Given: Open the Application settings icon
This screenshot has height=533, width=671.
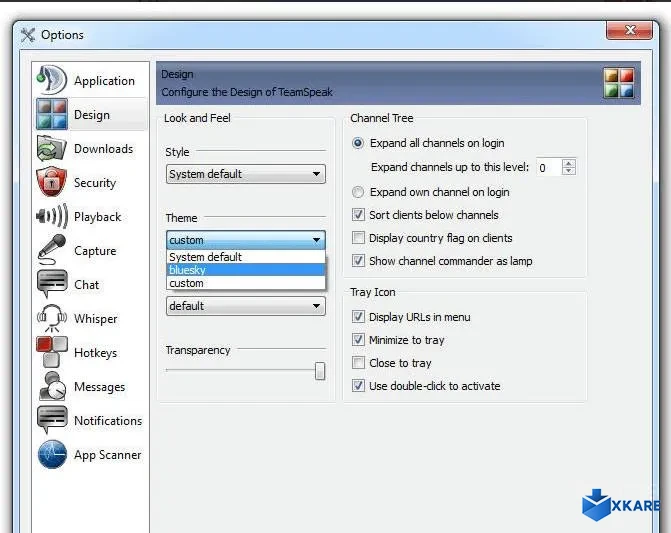Looking at the screenshot, I should [52, 80].
